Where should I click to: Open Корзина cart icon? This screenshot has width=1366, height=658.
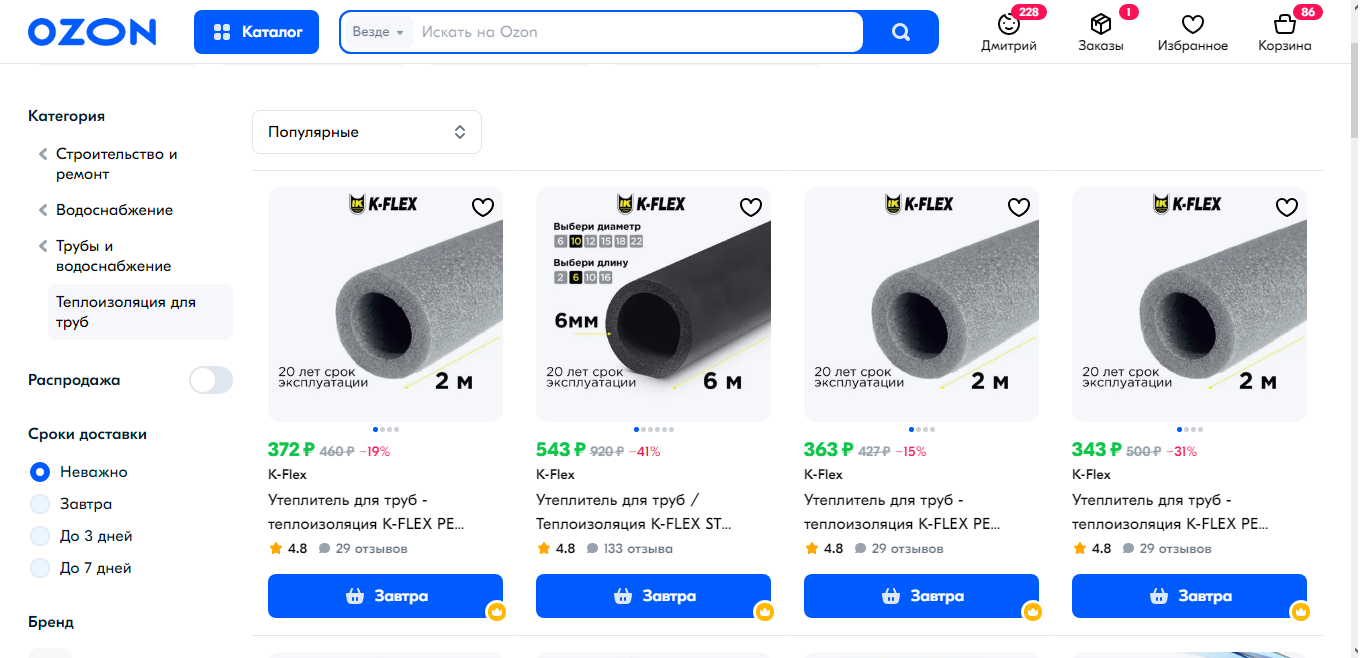click(x=1284, y=24)
